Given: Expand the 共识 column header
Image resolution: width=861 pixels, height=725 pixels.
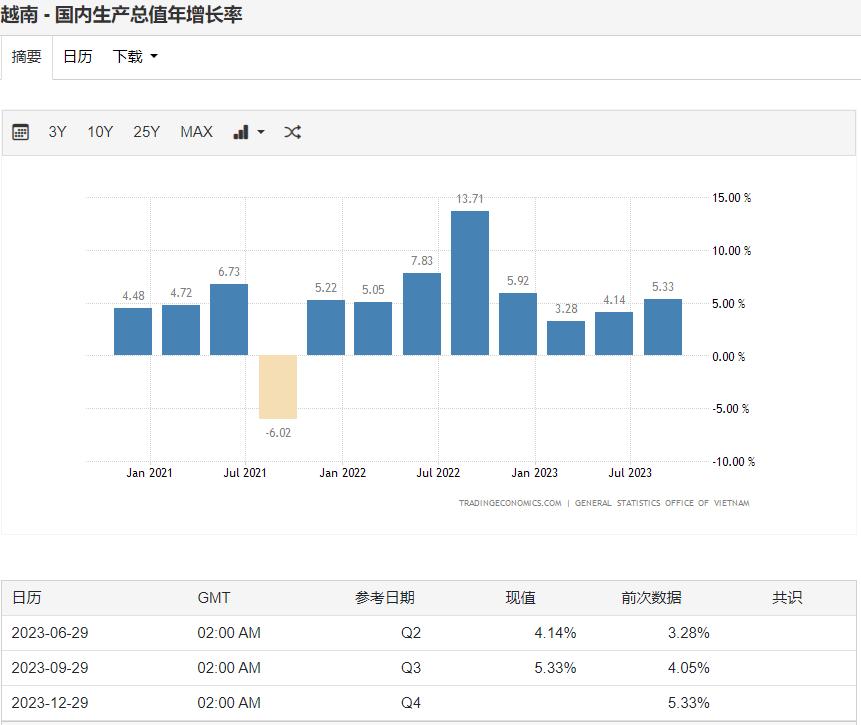Looking at the screenshot, I should pos(785,597).
